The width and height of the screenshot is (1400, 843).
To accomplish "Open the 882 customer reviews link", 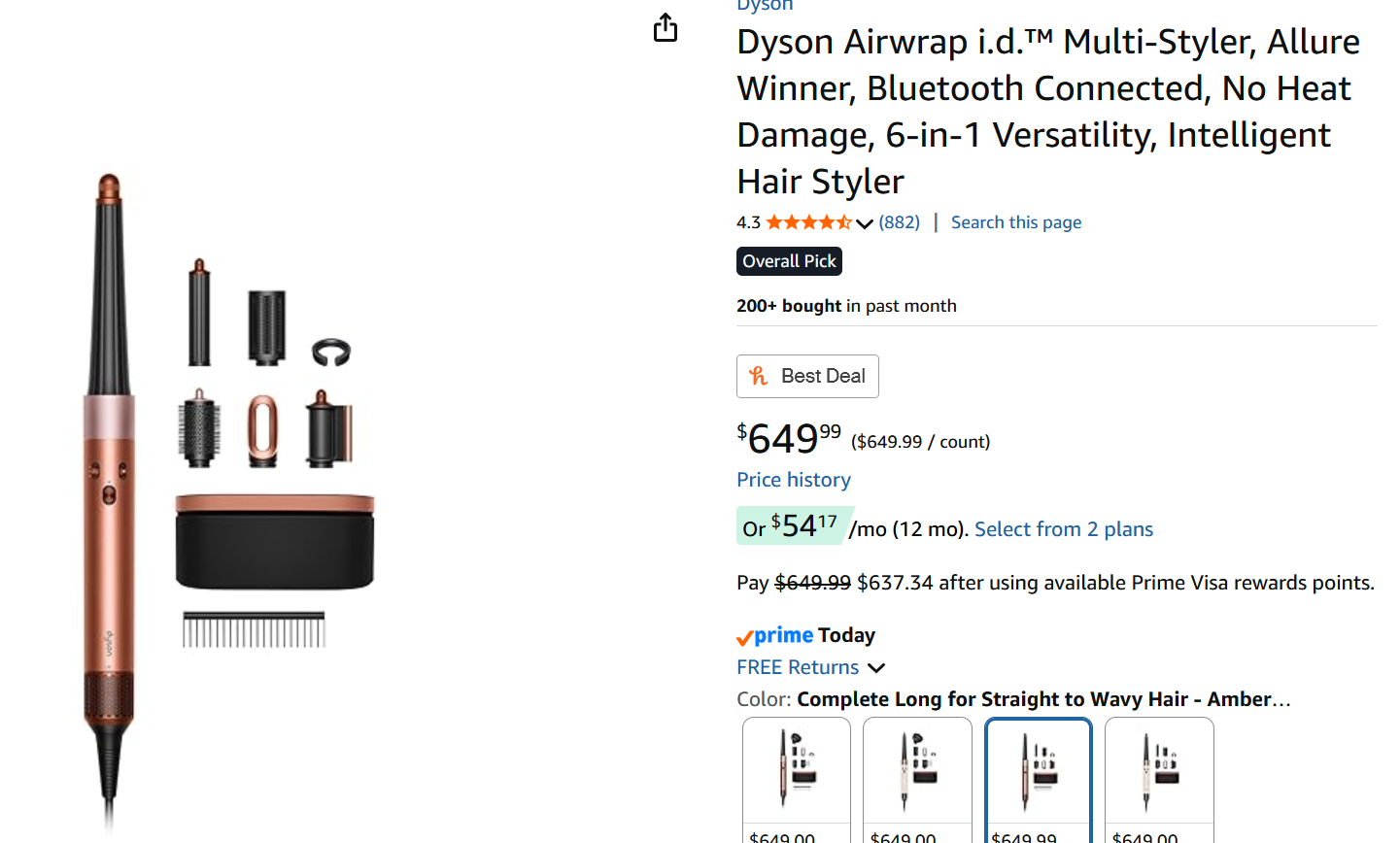I will (899, 222).
